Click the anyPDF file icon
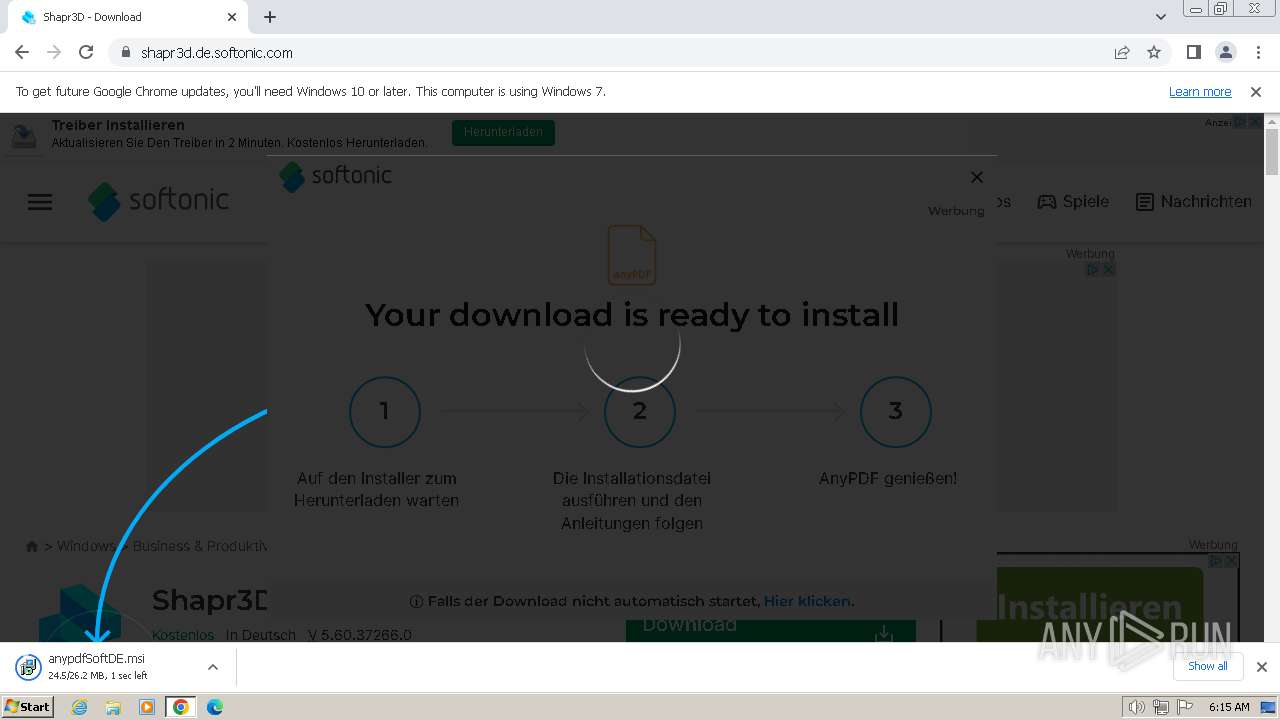 click(x=632, y=255)
